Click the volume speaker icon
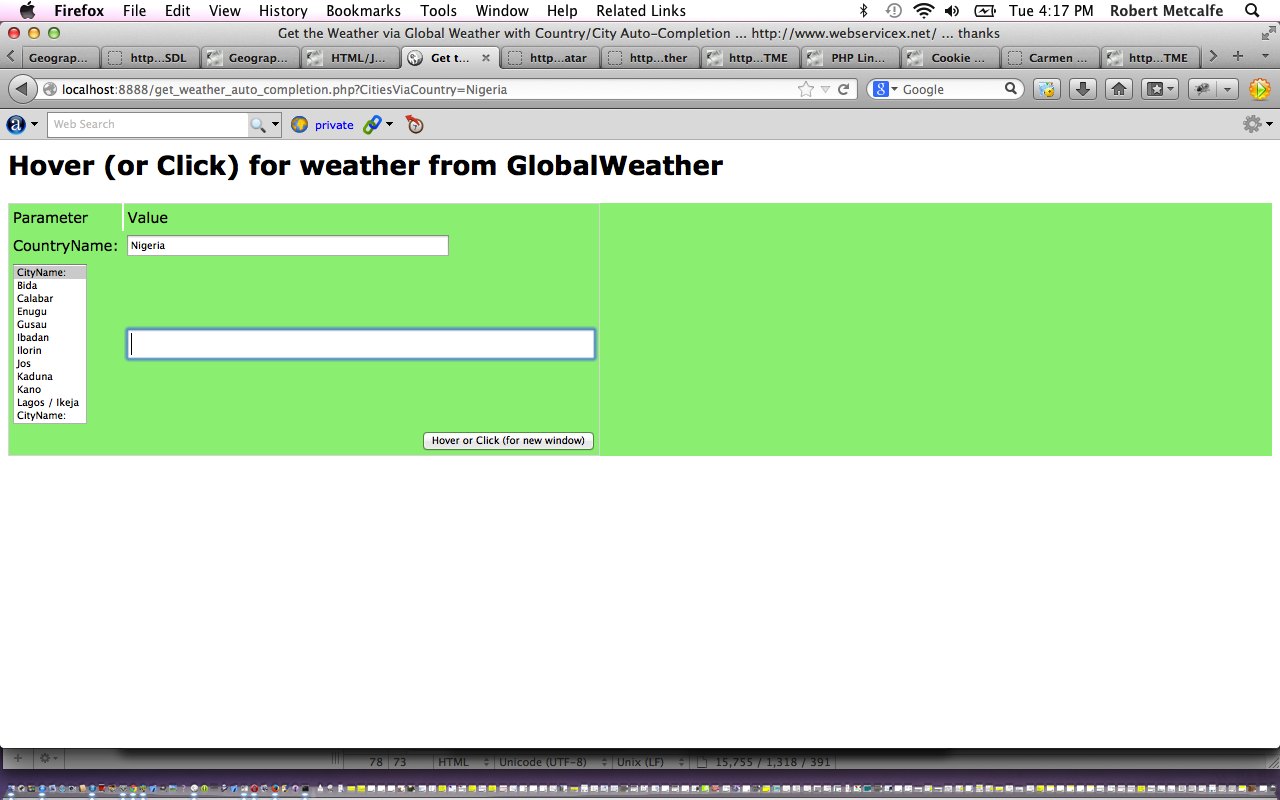This screenshot has width=1280, height=800. pyautogui.click(x=951, y=11)
